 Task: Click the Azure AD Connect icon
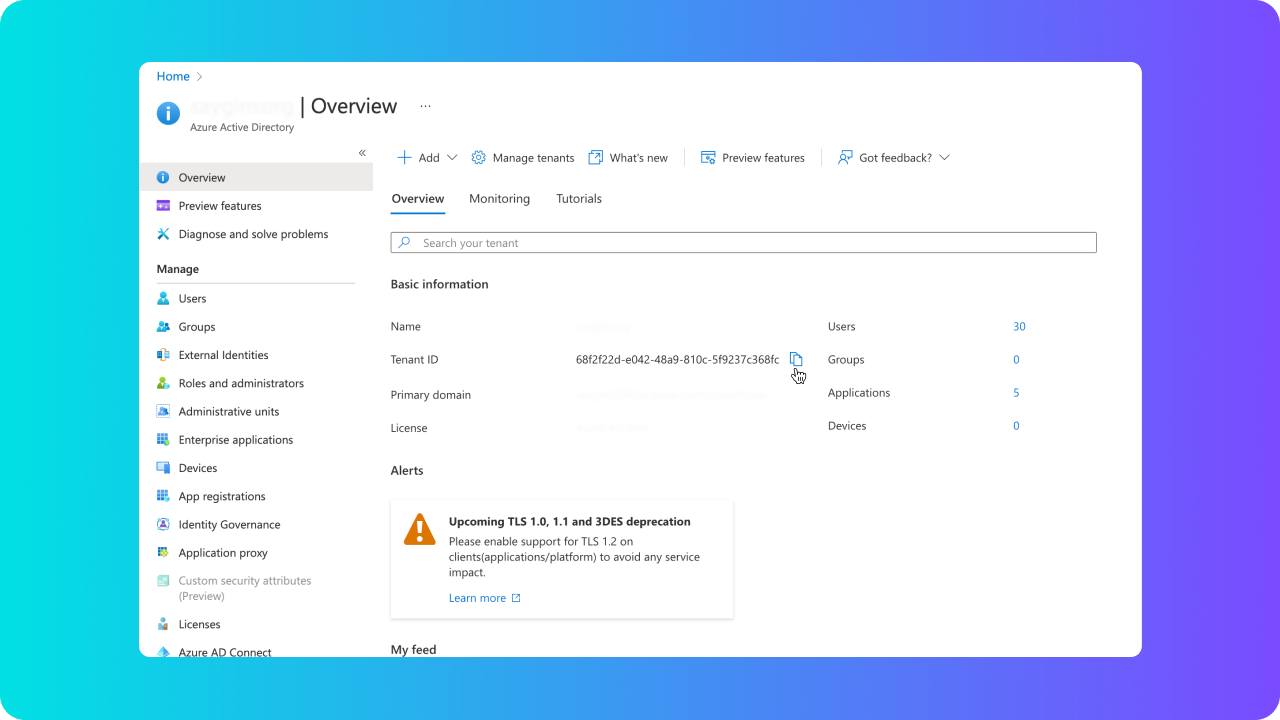[163, 652]
